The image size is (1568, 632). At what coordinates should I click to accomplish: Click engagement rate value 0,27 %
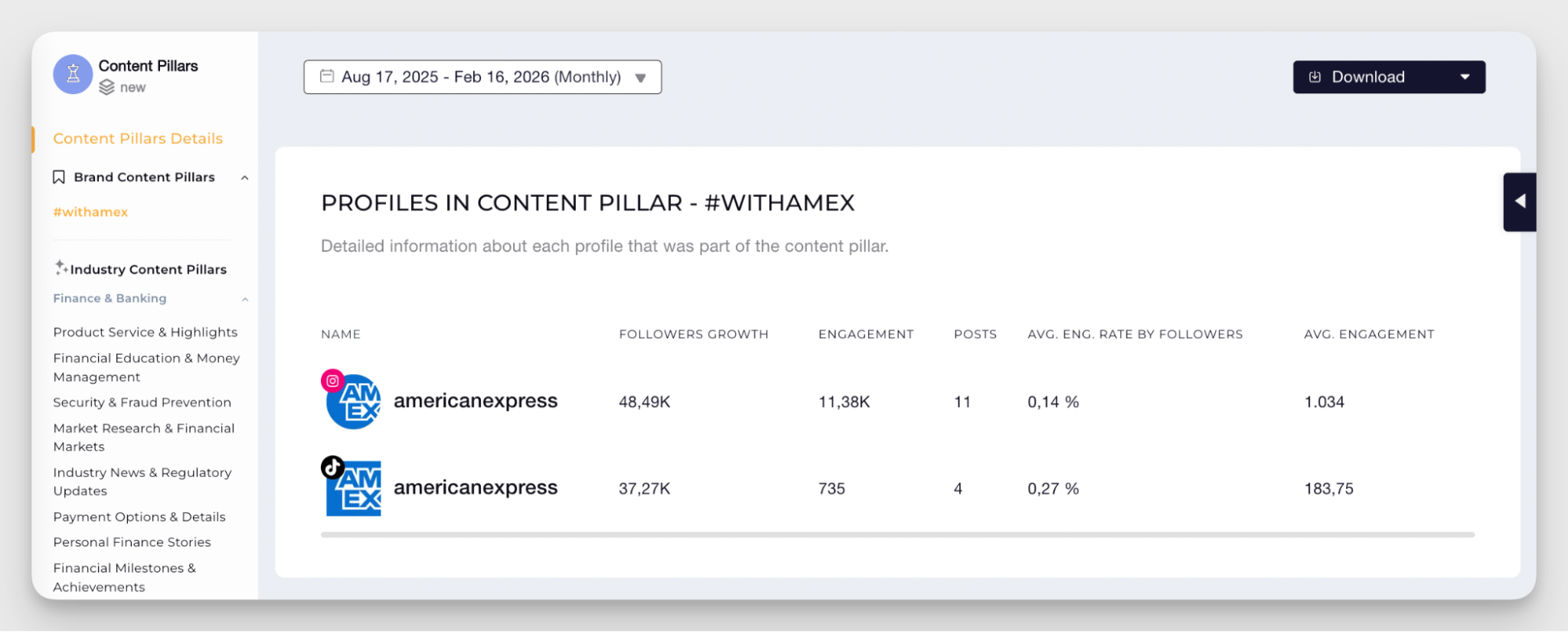(1053, 489)
